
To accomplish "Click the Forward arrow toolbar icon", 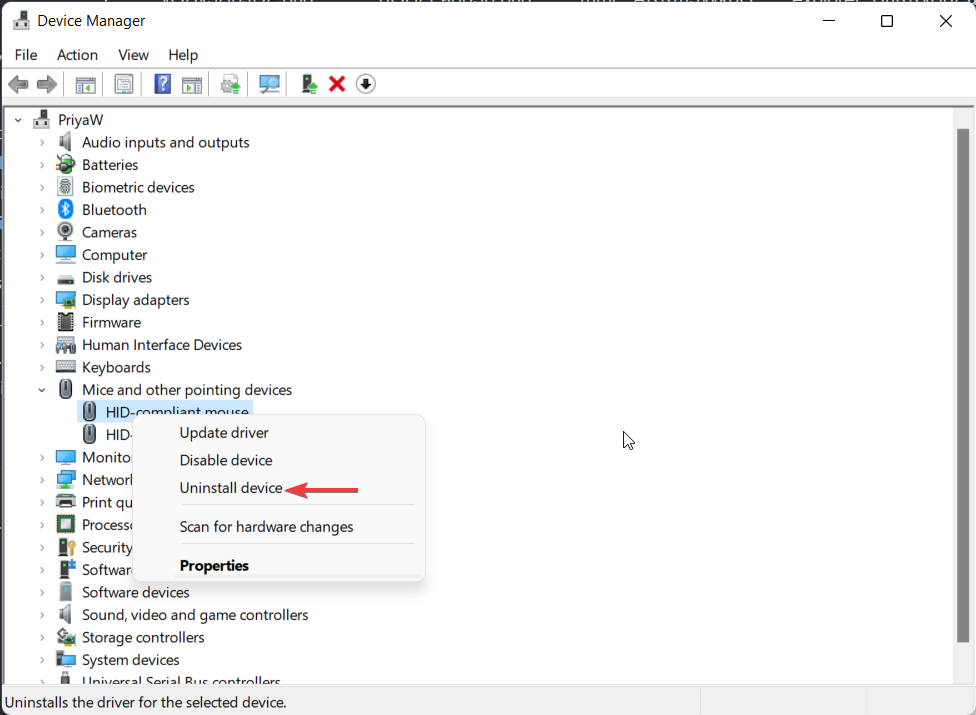I will 47,84.
